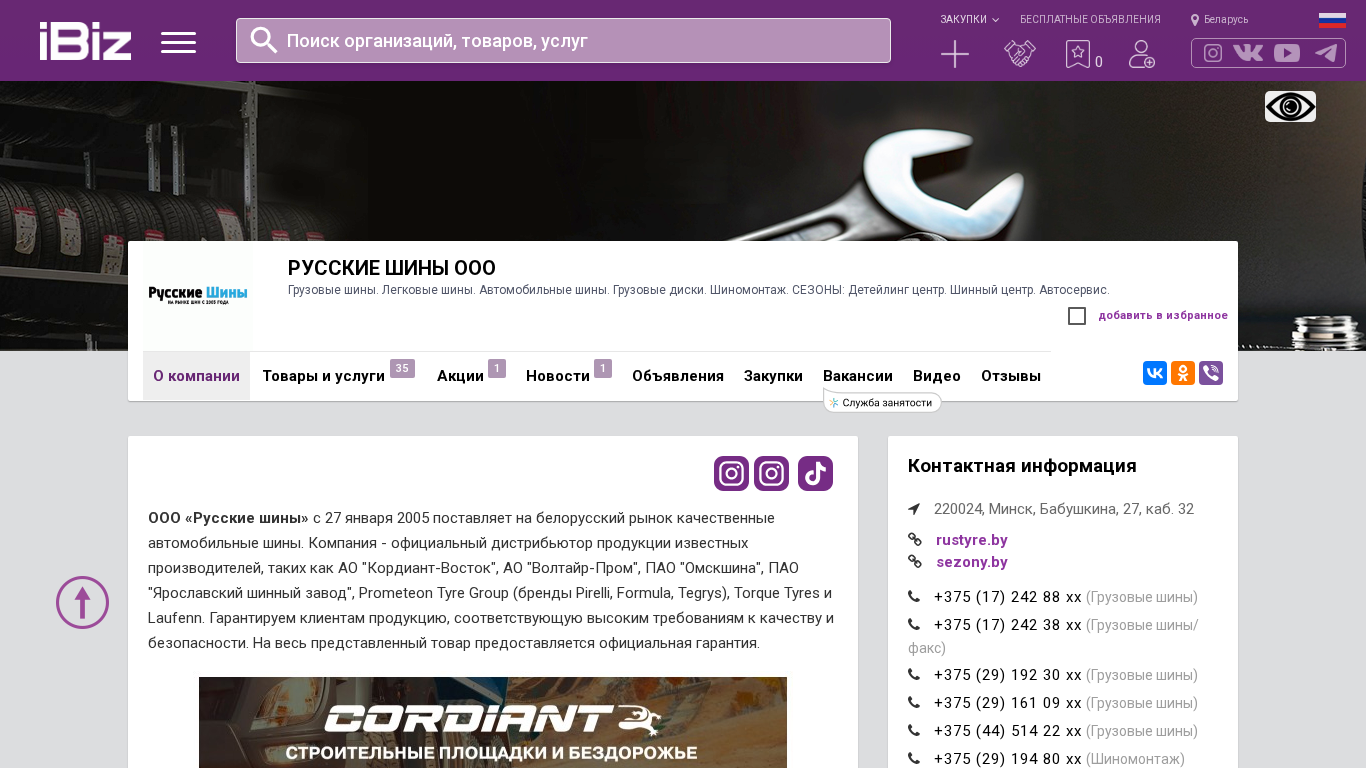Image resolution: width=1366 pixels, height=768 pixels.
Task: Click the location arrow icon beside the address
Action: point(914,510)
